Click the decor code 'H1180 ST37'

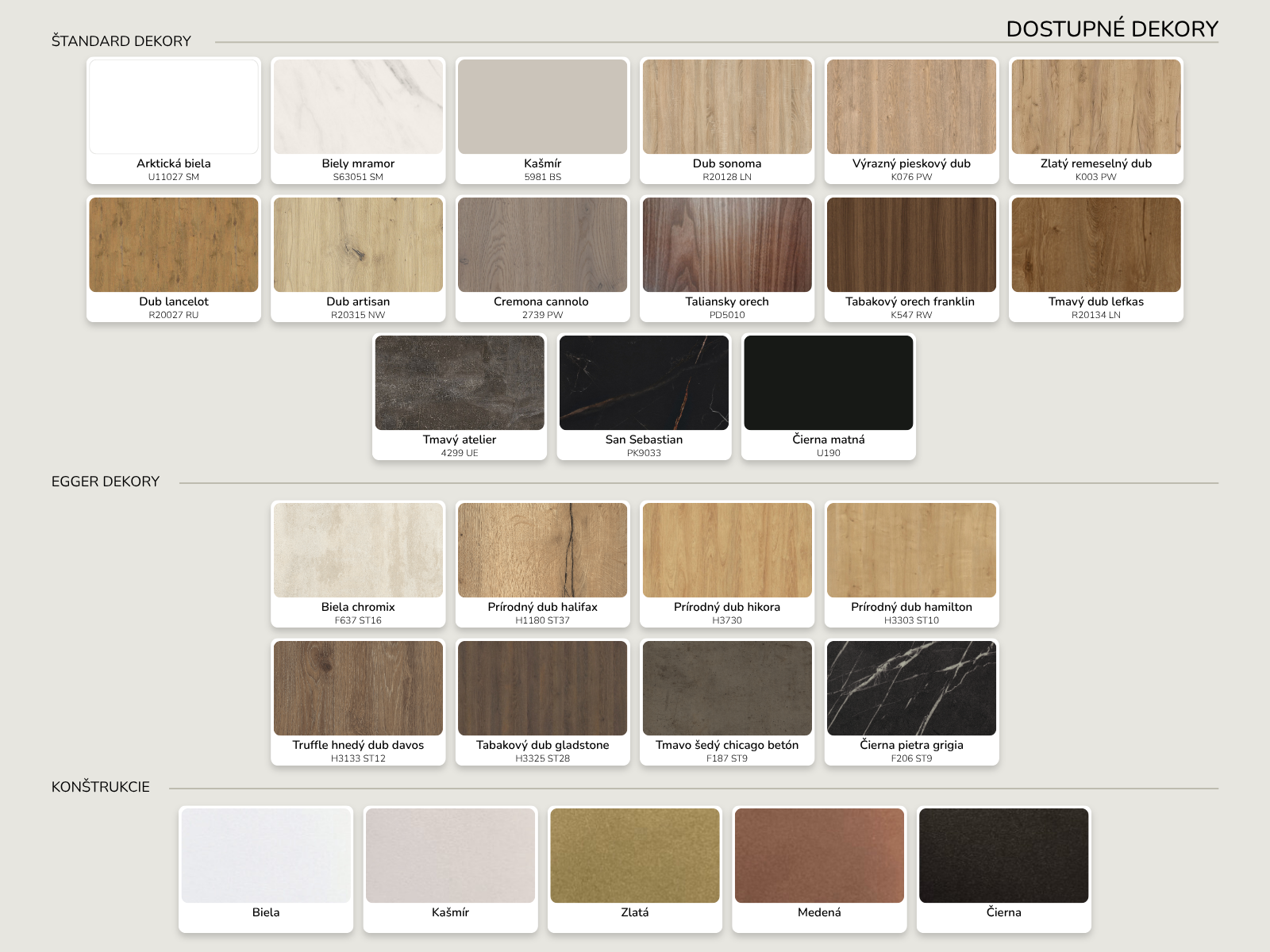[543, 620]
